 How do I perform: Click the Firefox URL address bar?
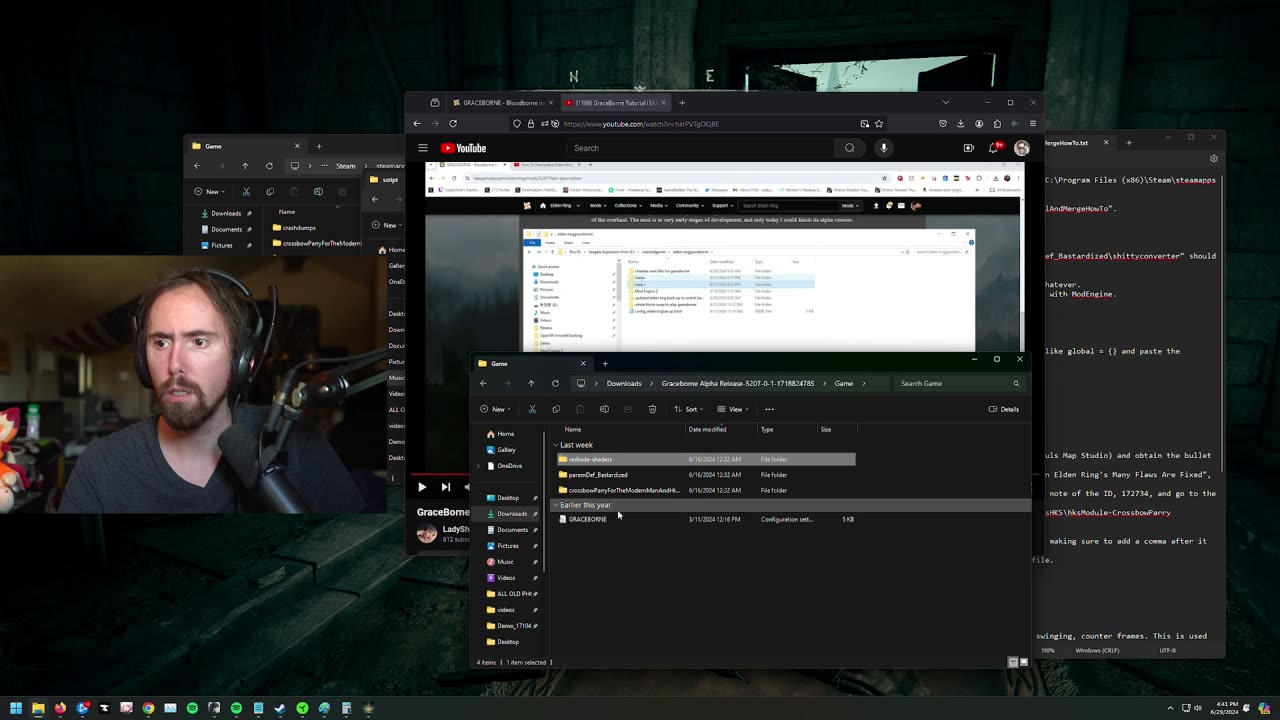click(x=700, y=123)
